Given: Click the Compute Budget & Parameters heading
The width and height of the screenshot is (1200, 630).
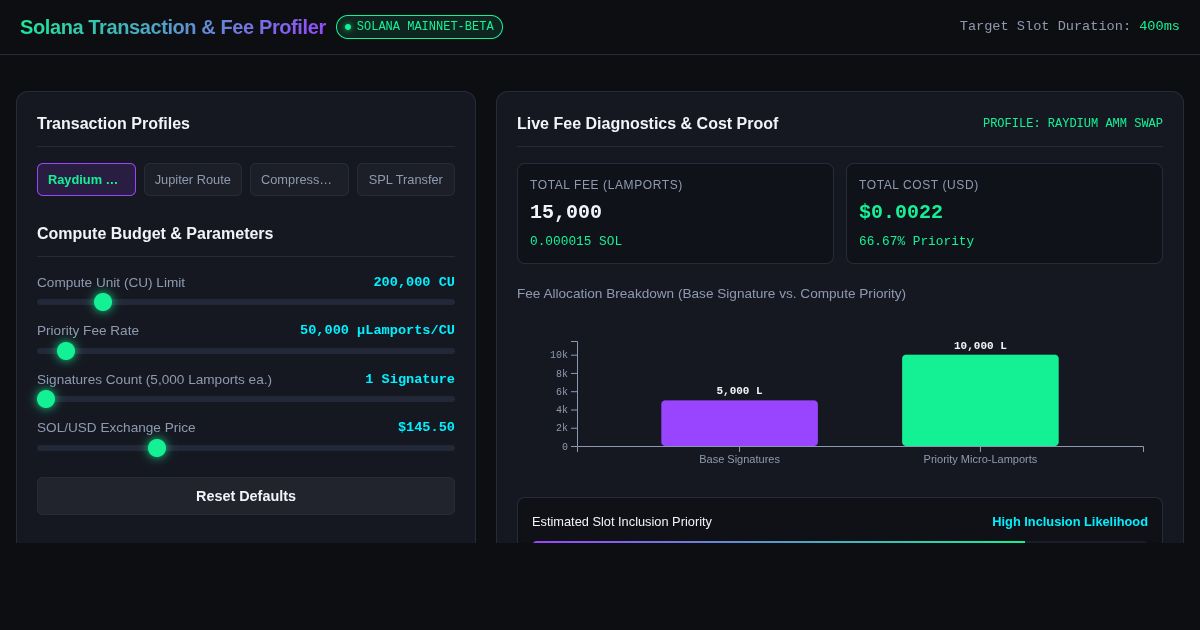Looking at the screenshot, I should (155, 234).
